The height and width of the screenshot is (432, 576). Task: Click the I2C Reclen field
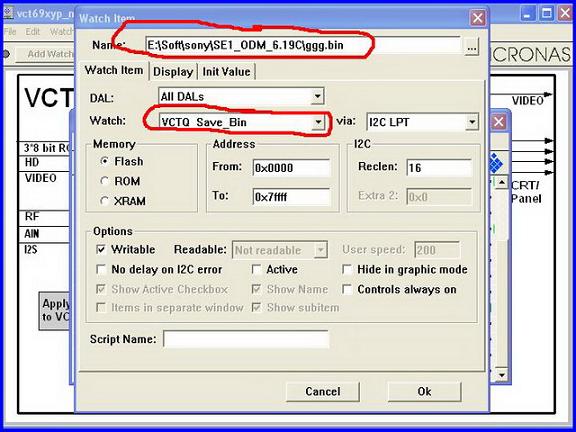click(439, 168)
